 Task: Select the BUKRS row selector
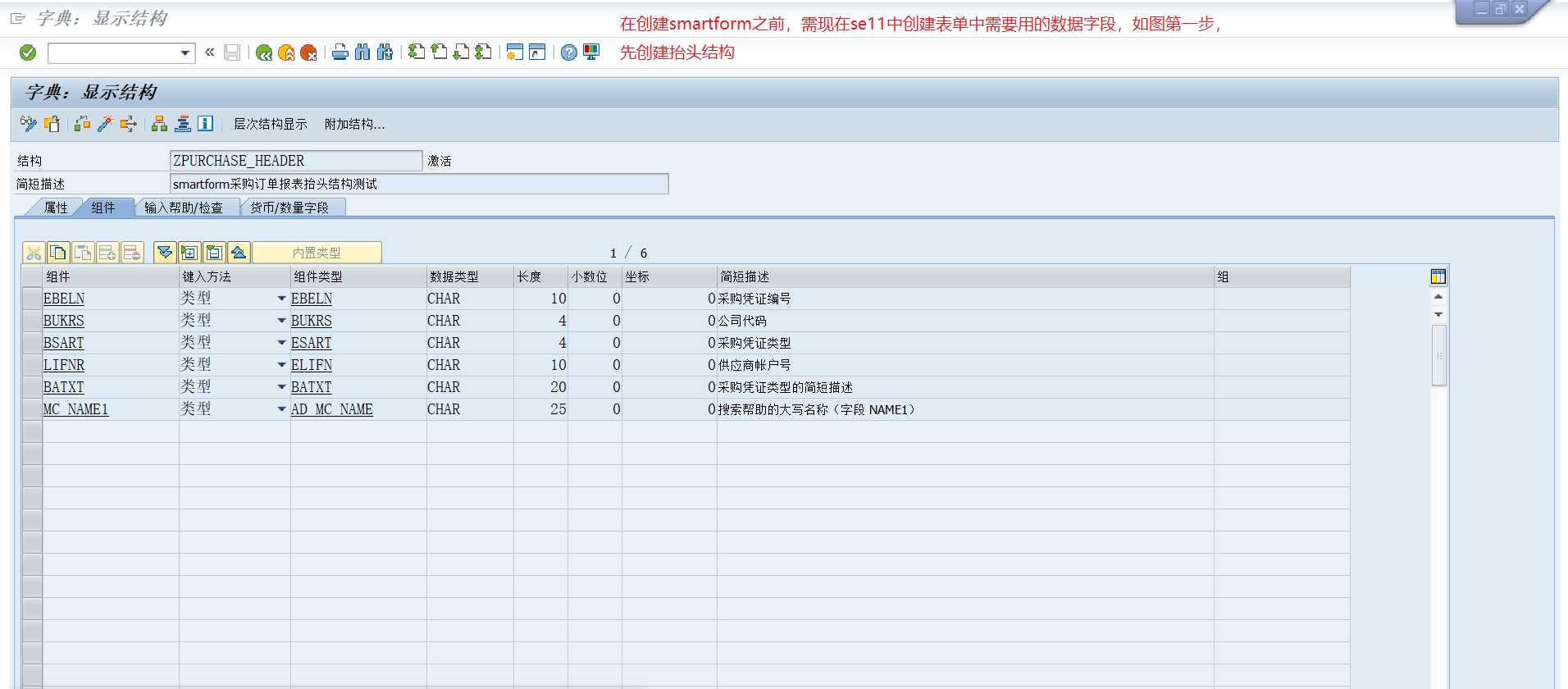(x=32, y=321)
